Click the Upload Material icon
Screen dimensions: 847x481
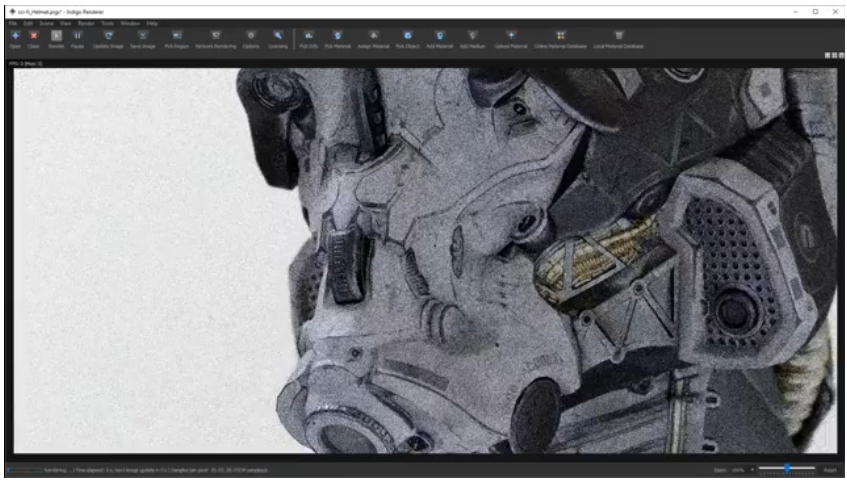point(510,37)
